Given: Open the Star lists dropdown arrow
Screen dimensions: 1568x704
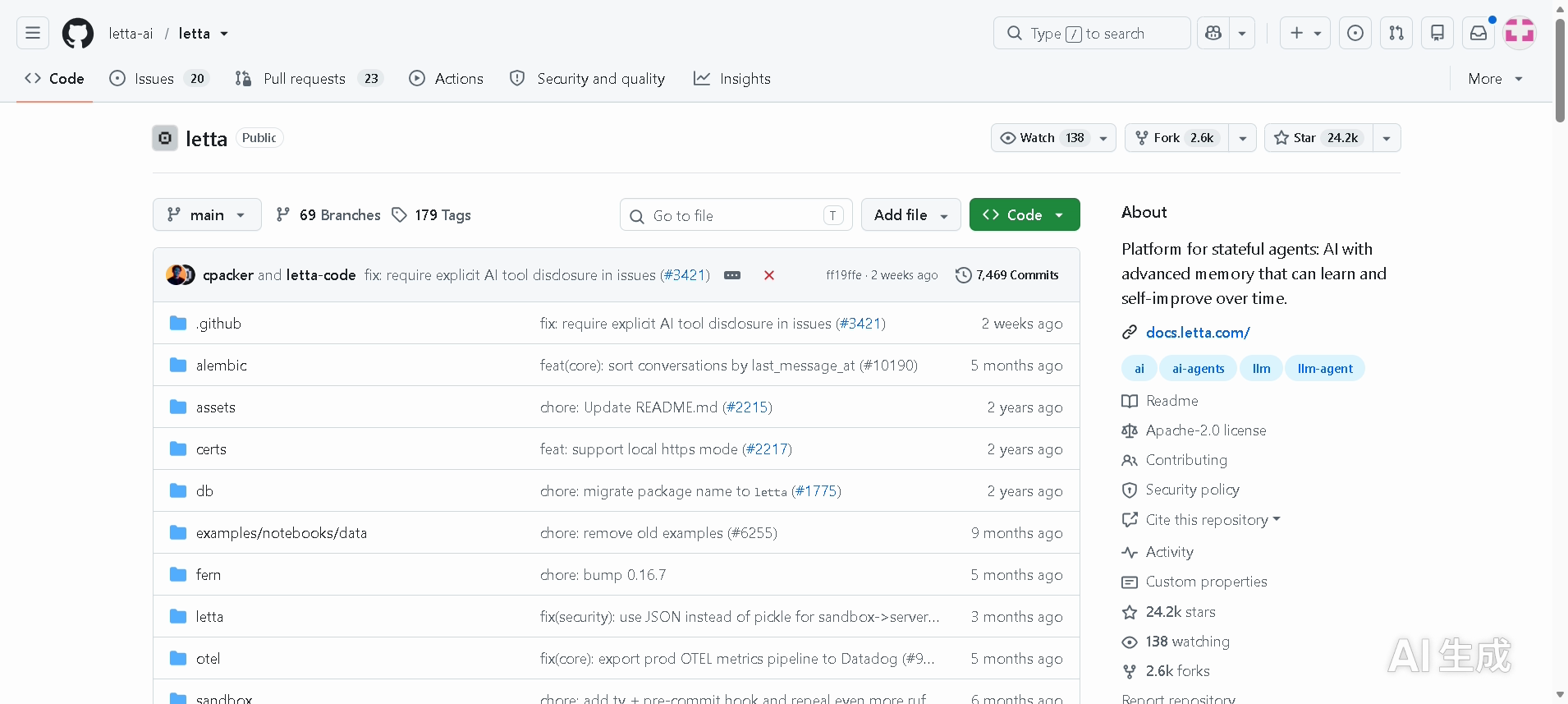Looking at the screenshot, I should [1387, 138].
